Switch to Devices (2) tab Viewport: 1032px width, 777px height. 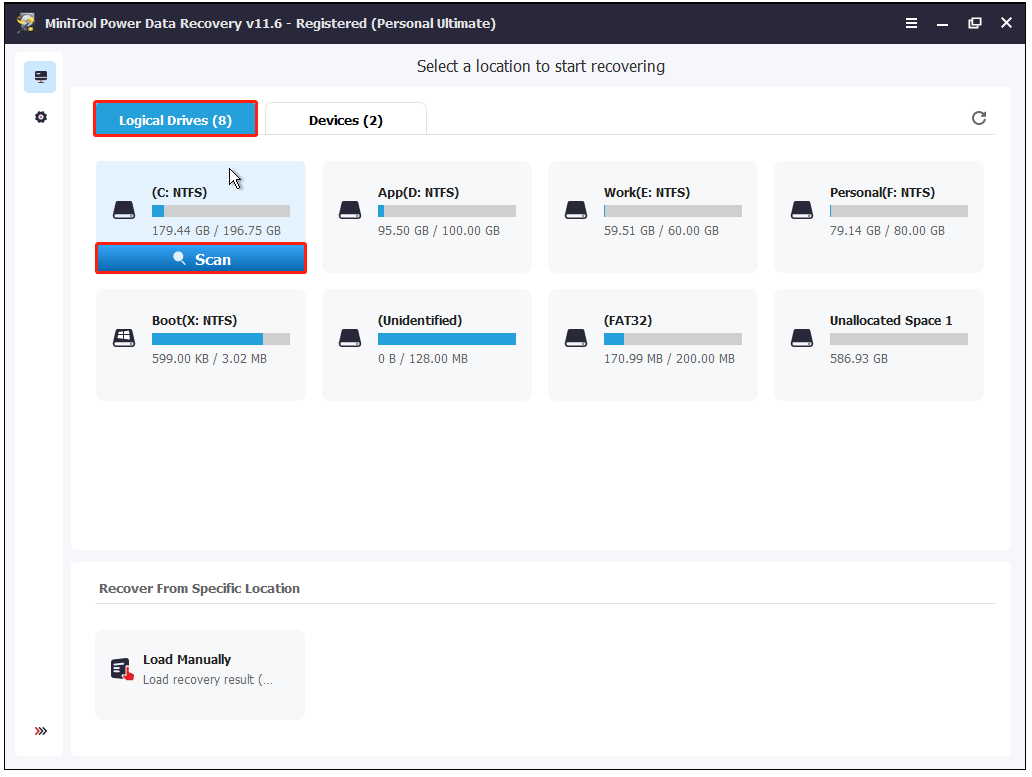pyautogui.click(x=346, y=120)
